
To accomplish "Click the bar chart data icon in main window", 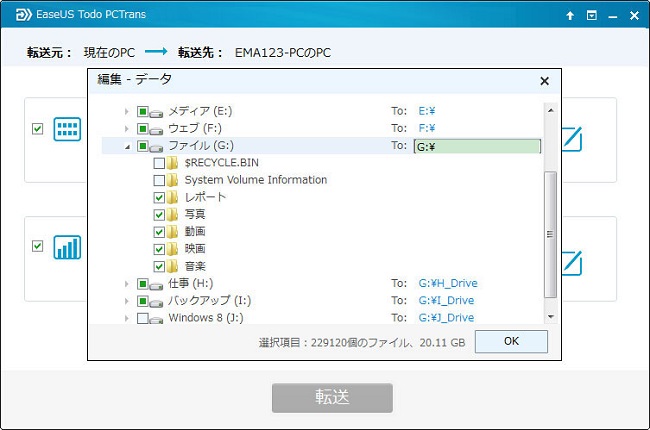I will [67, 247].
